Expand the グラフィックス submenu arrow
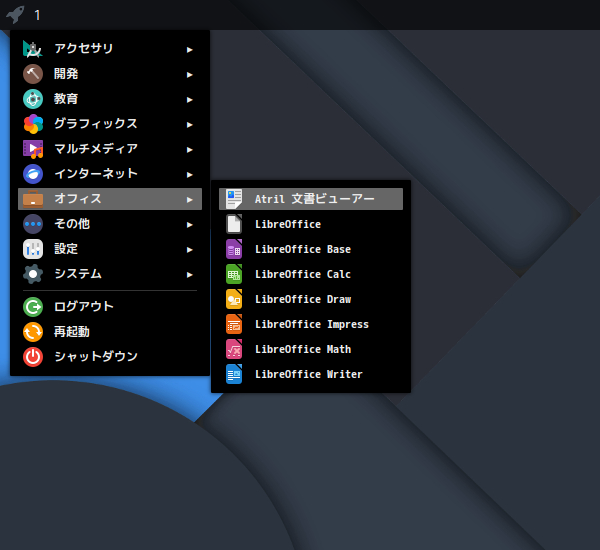This screenshot has width=600, height=550. tap(189, 125)
